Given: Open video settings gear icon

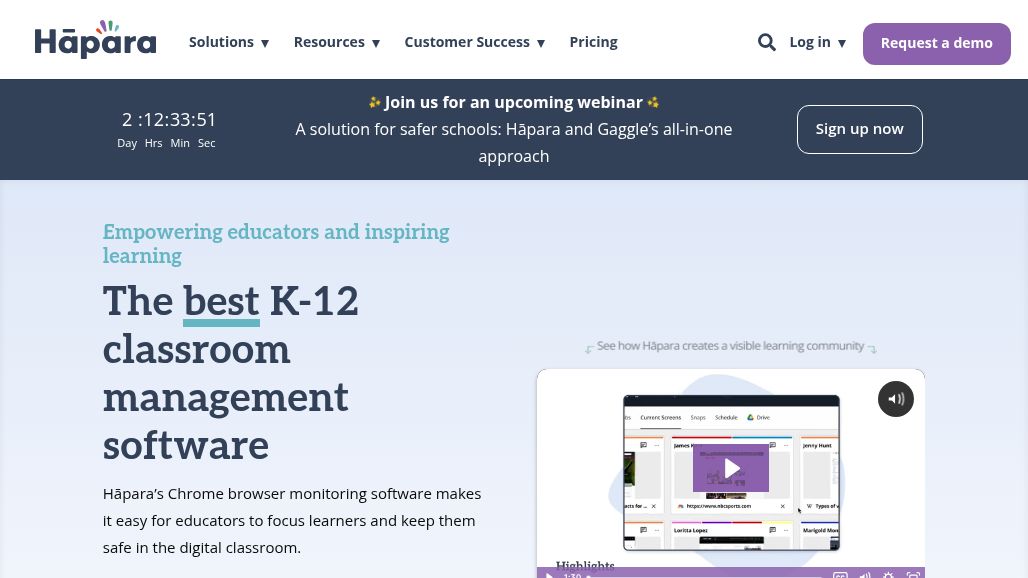Looking at the screenshot, I should pyautogui.click(x=888, y=575).
